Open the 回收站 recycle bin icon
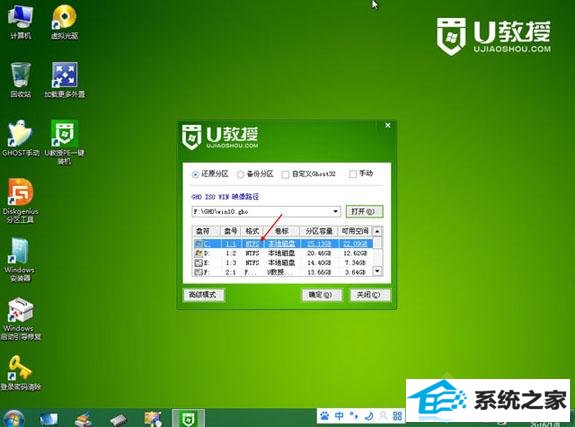This screenshot has height=427, width=575. pyautogui.click(x=21, y=80)
